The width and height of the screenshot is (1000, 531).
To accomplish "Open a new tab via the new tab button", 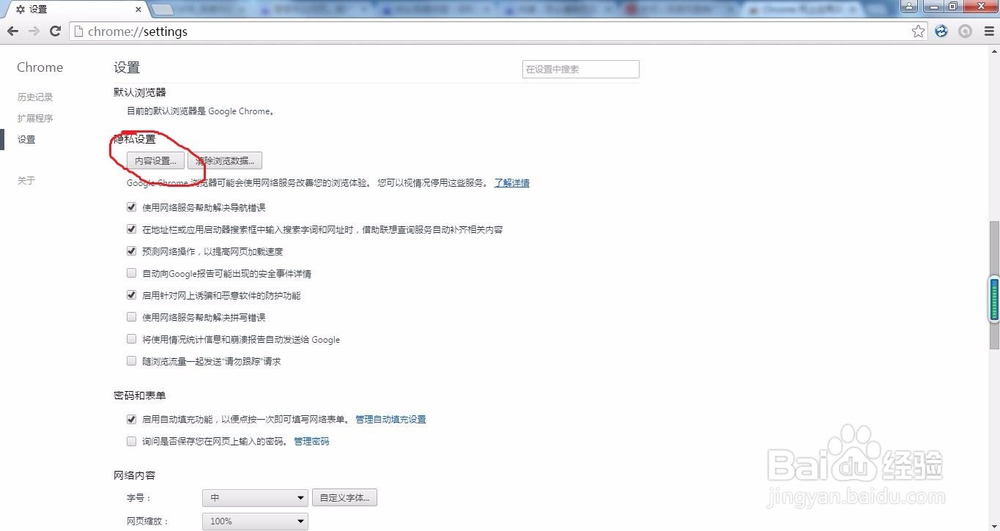I will (x=163, y=10).
